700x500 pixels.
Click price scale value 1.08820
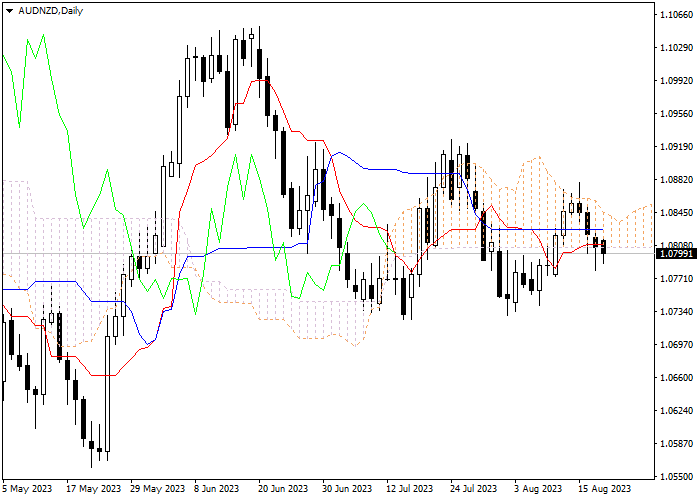click(677, 179)
